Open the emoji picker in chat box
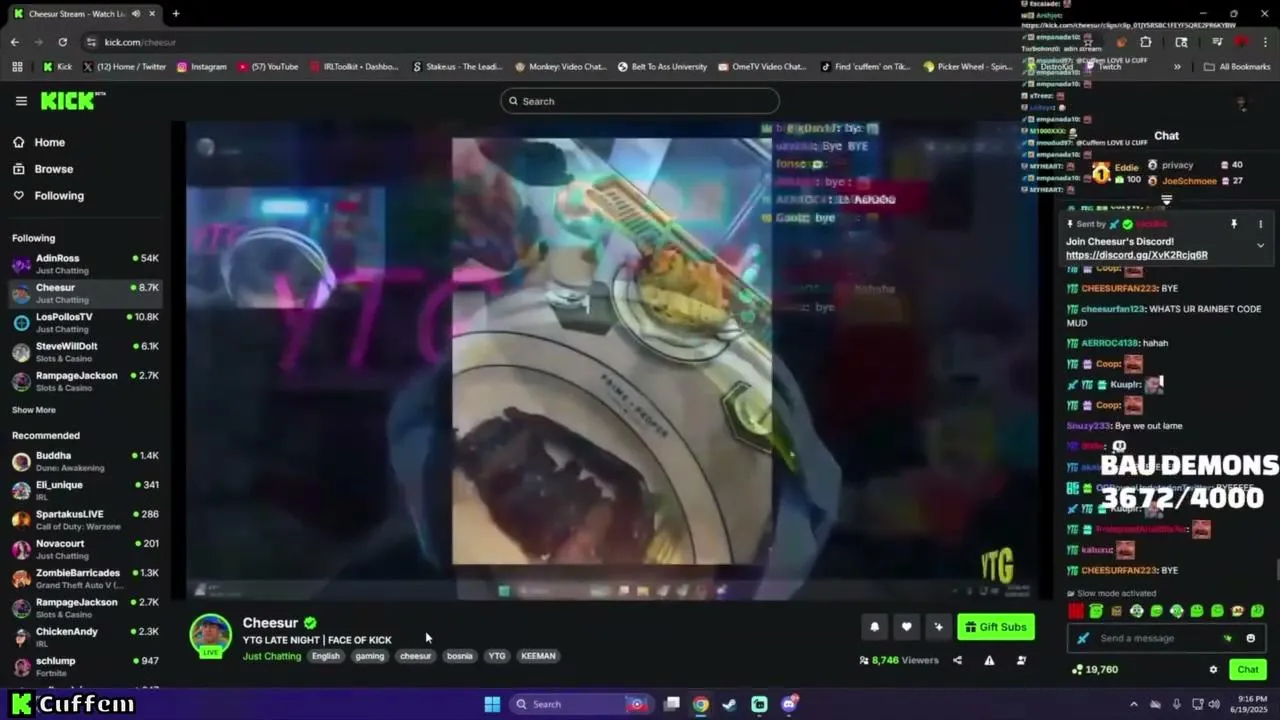Viewport: 1280px width, 720px height. point(1250,638)
